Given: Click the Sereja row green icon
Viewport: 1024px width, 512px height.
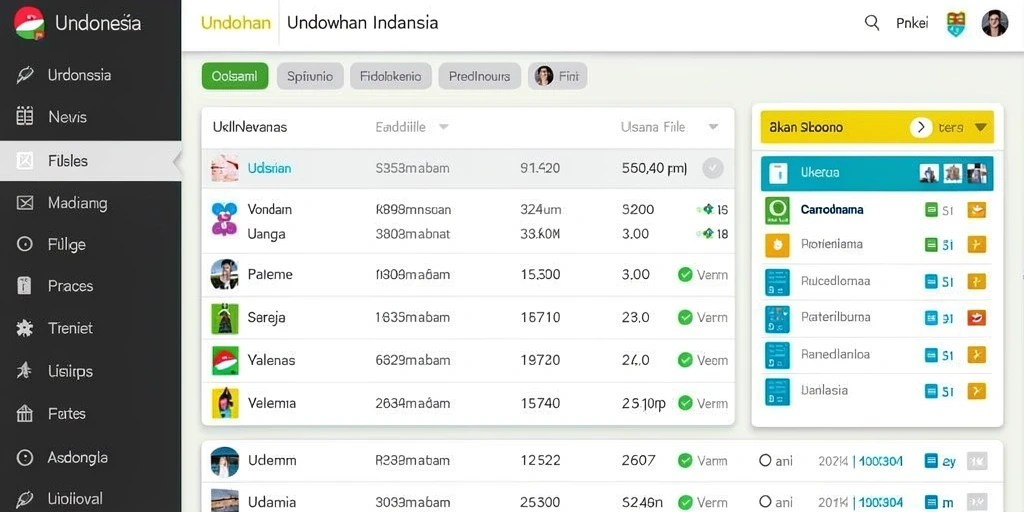Looking at the screenshot, I should (x=224, y=318).
